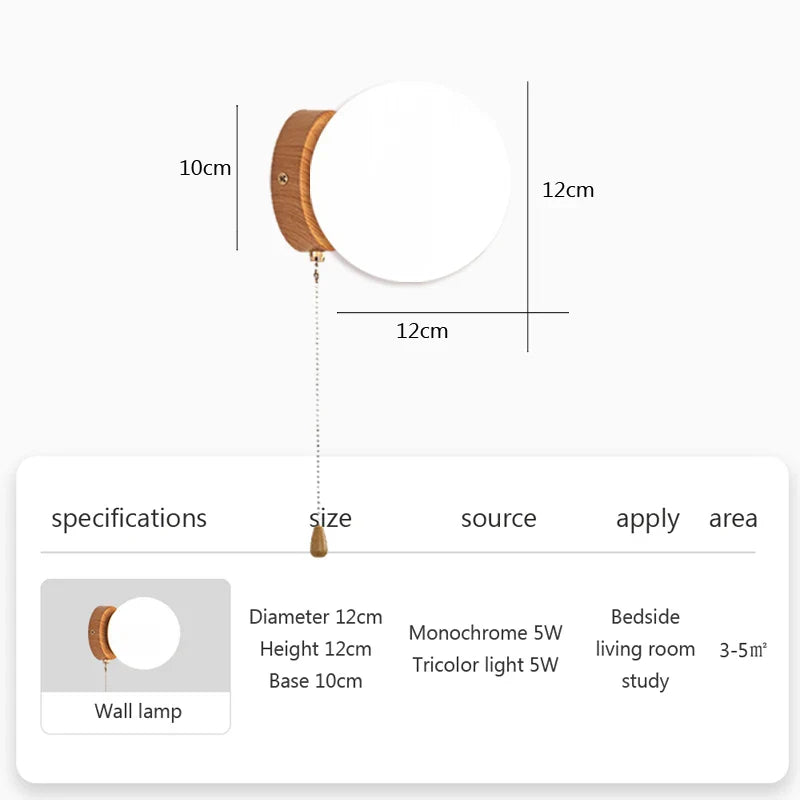Click the Monochrome 5W option

486,633
